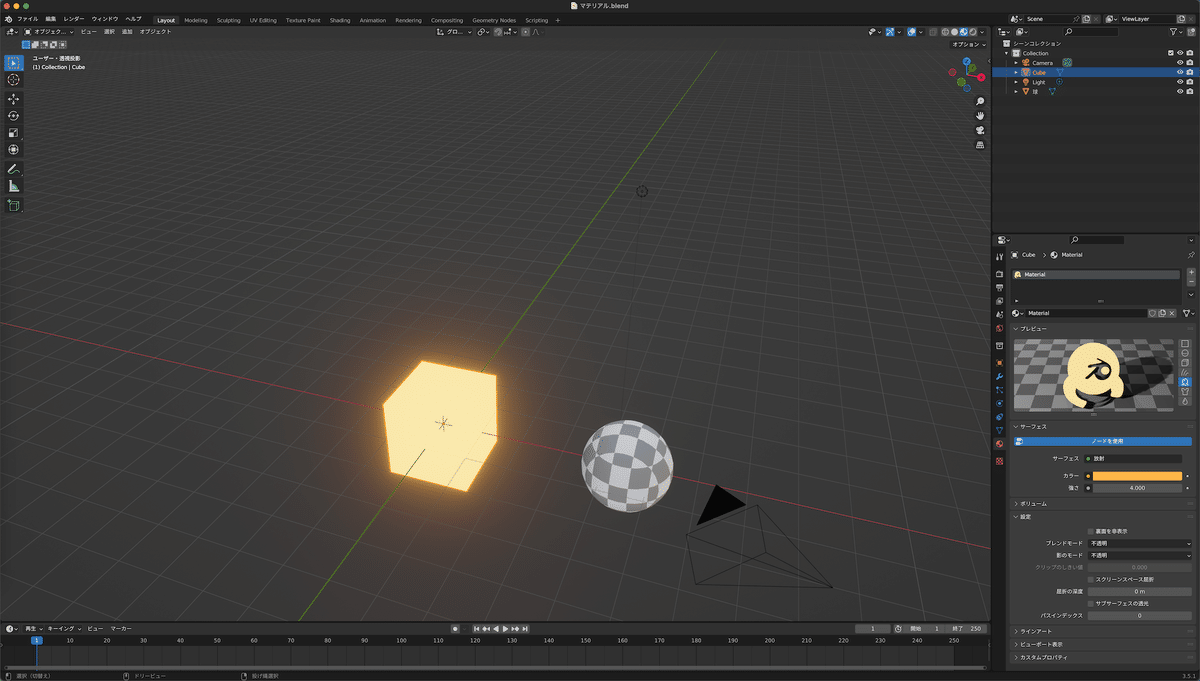Enable the 裏面を非表示 checkbox

pyautogui.click(x=1090, y=531)
